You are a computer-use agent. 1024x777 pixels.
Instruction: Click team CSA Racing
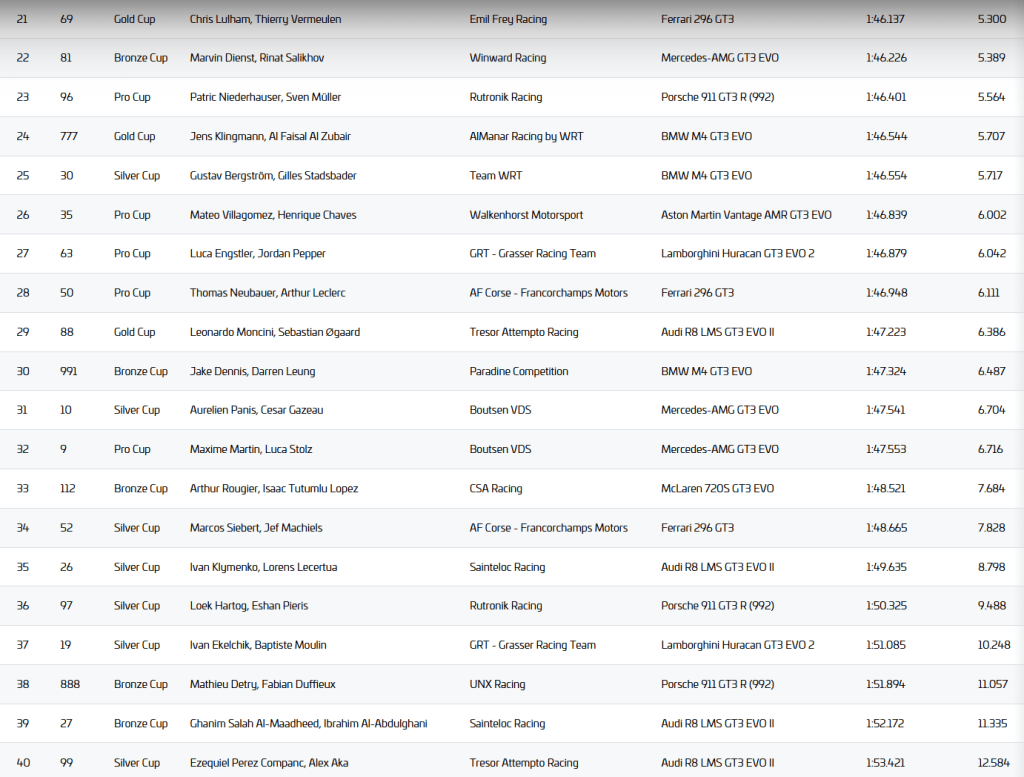(496, 488)
